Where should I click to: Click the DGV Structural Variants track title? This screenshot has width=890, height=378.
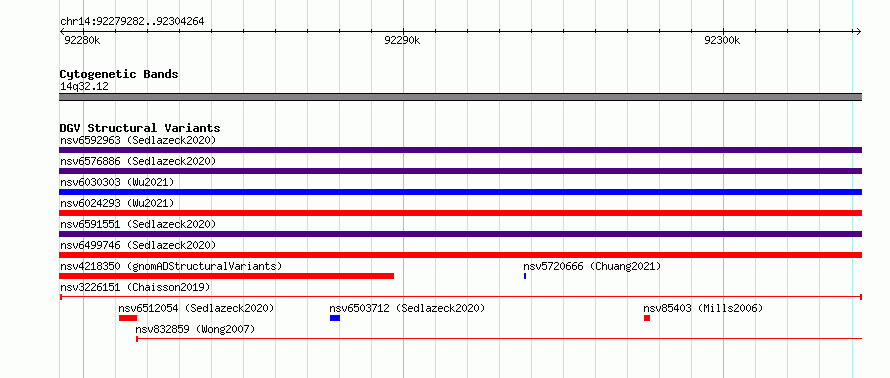click(140, 128)
